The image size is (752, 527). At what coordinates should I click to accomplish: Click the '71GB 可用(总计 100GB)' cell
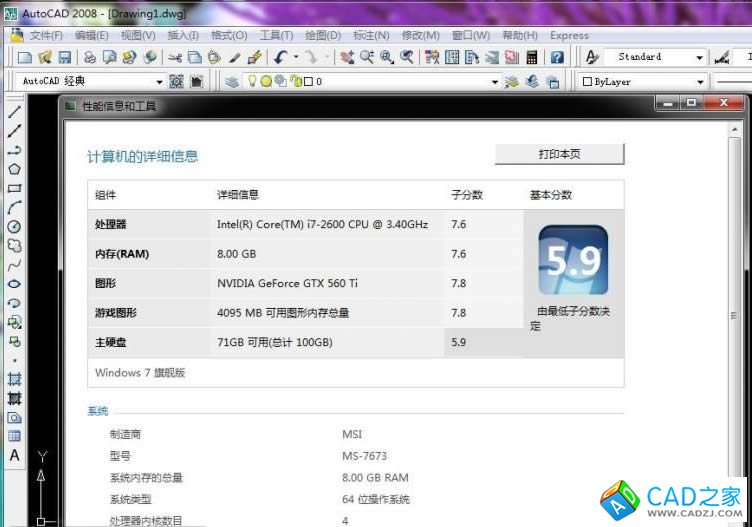[275, 342]
